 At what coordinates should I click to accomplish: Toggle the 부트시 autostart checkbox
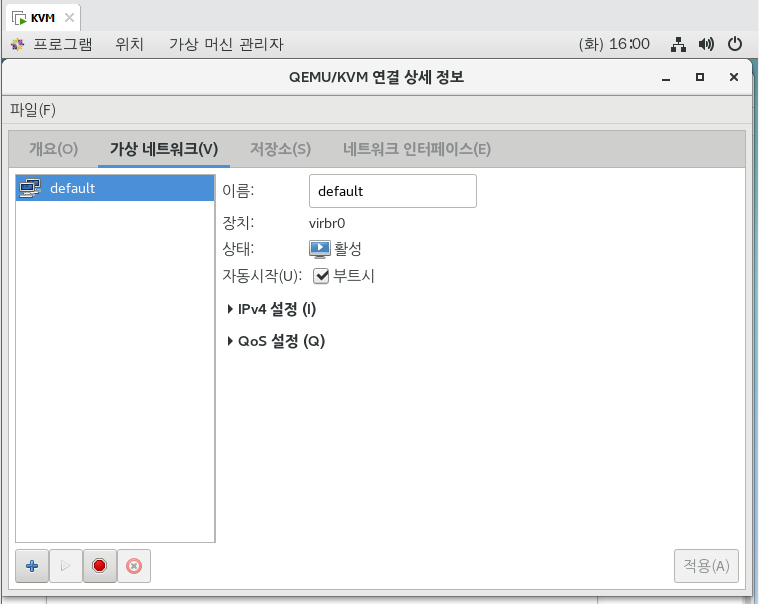[x=321, y=276]
